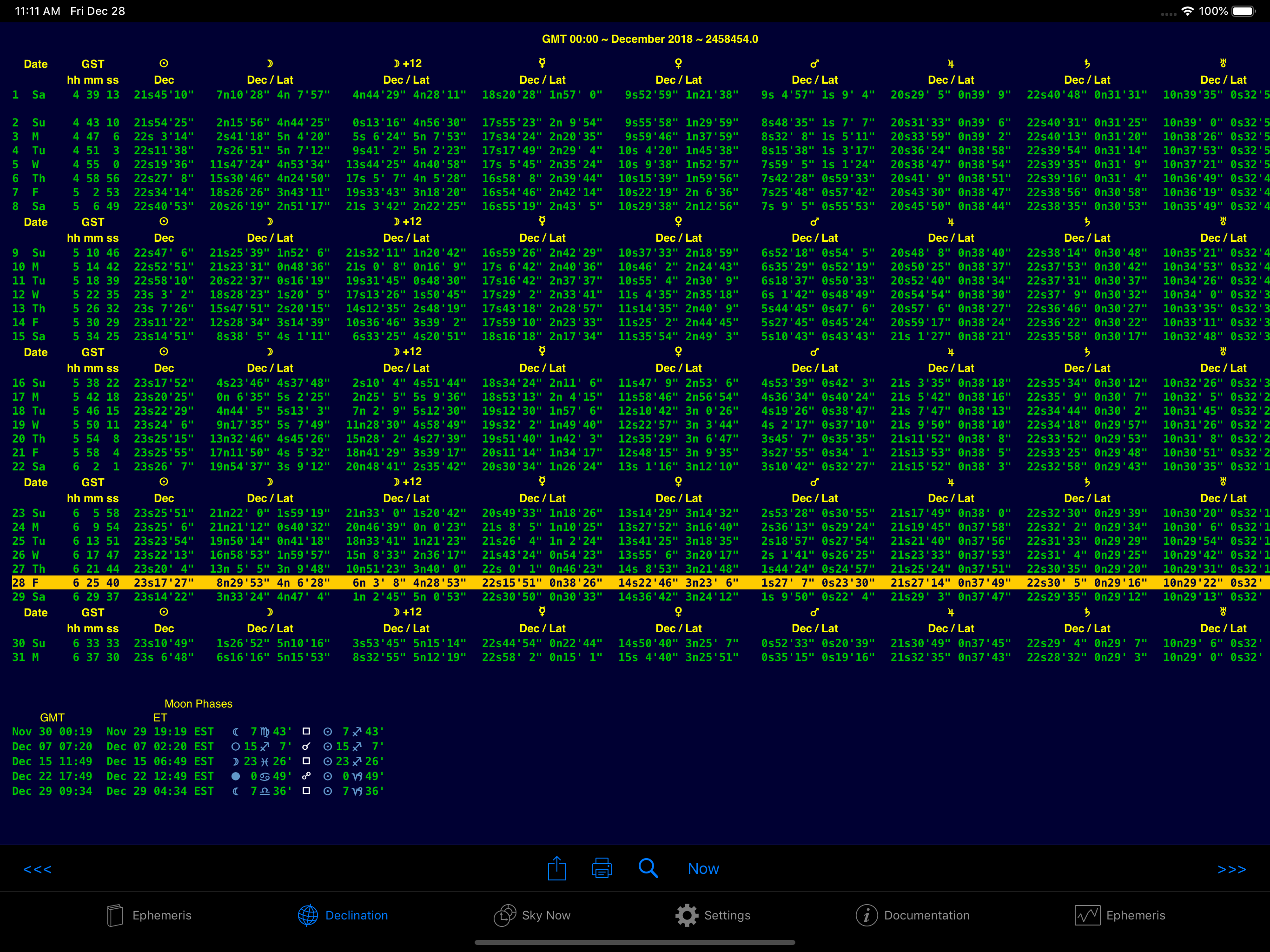Tap Mercury declination 18s20'28" on Dec 1
Viewport: 1270px width, 952px height.
512,95
